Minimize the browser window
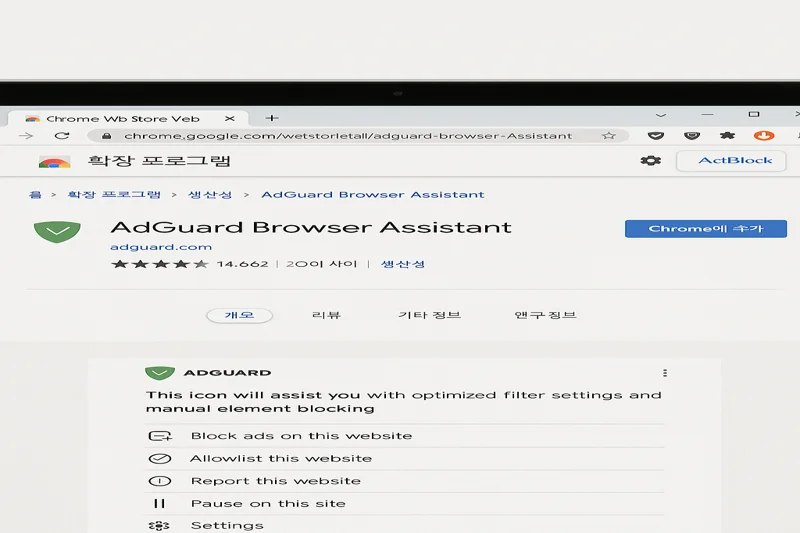This screenshot has height=533, width=800. pos(707,115)
